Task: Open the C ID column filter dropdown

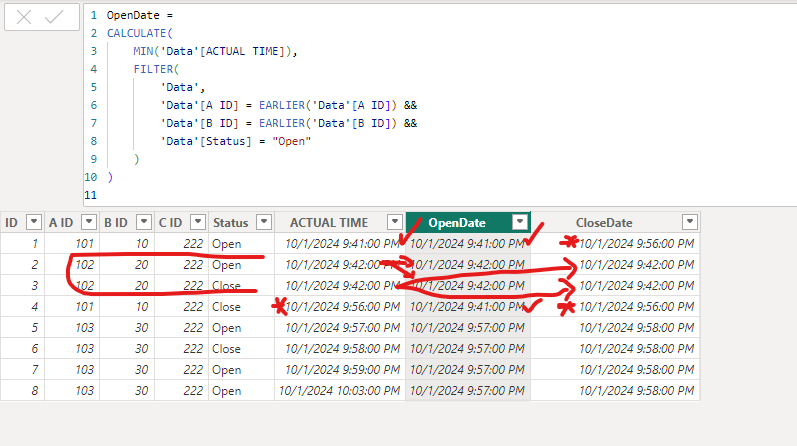Action: (198, 222)
